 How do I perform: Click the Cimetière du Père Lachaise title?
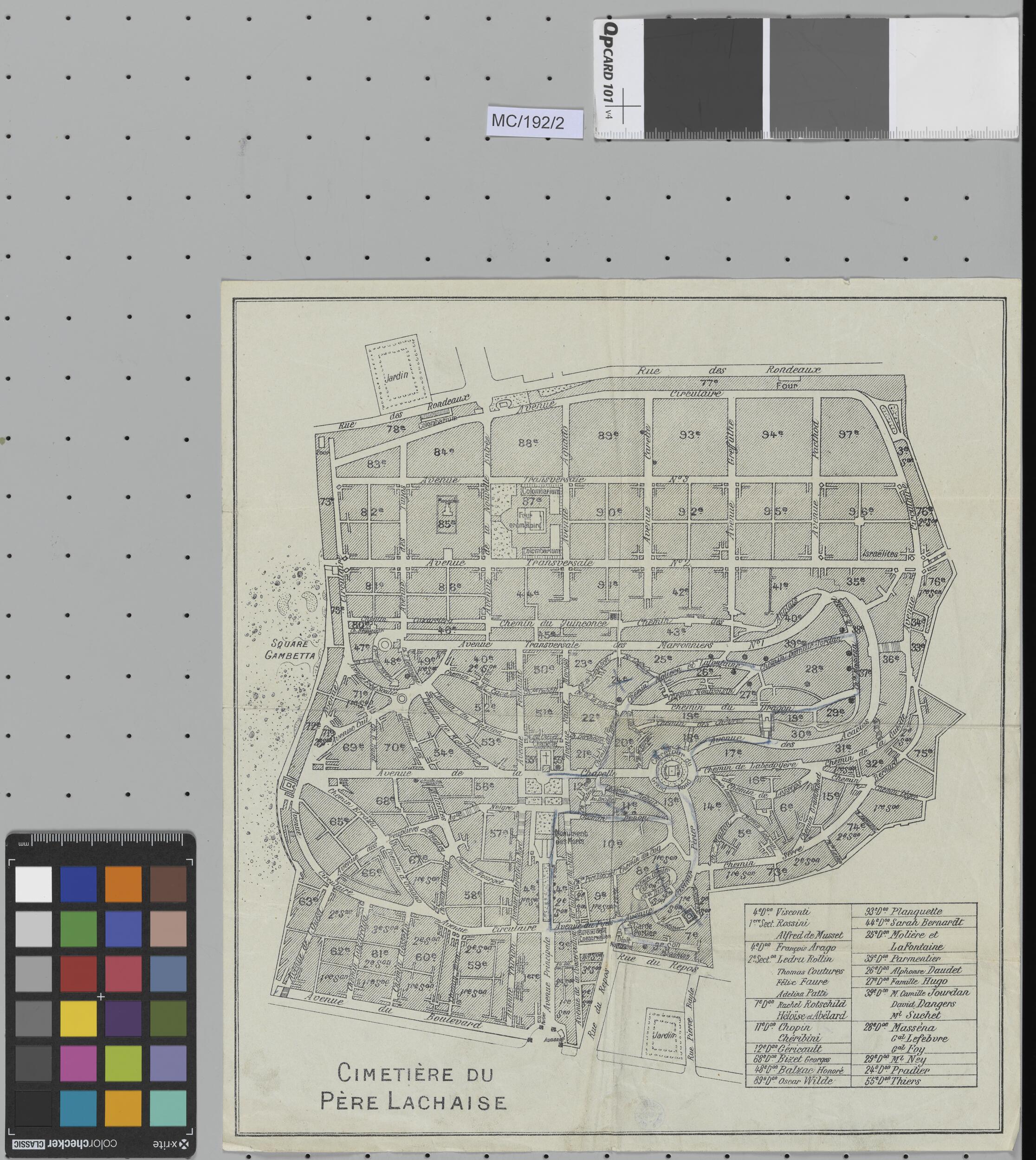(x=414, y=1087)
